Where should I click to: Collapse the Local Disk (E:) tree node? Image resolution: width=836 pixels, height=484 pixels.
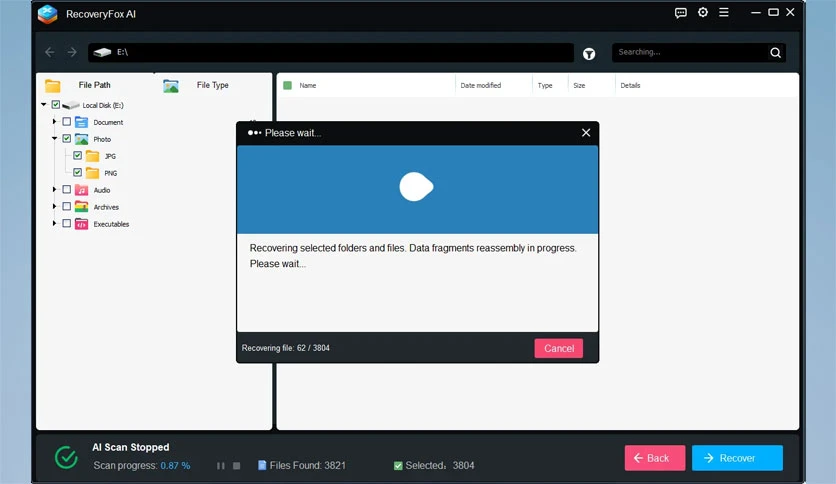click(44, 104)
